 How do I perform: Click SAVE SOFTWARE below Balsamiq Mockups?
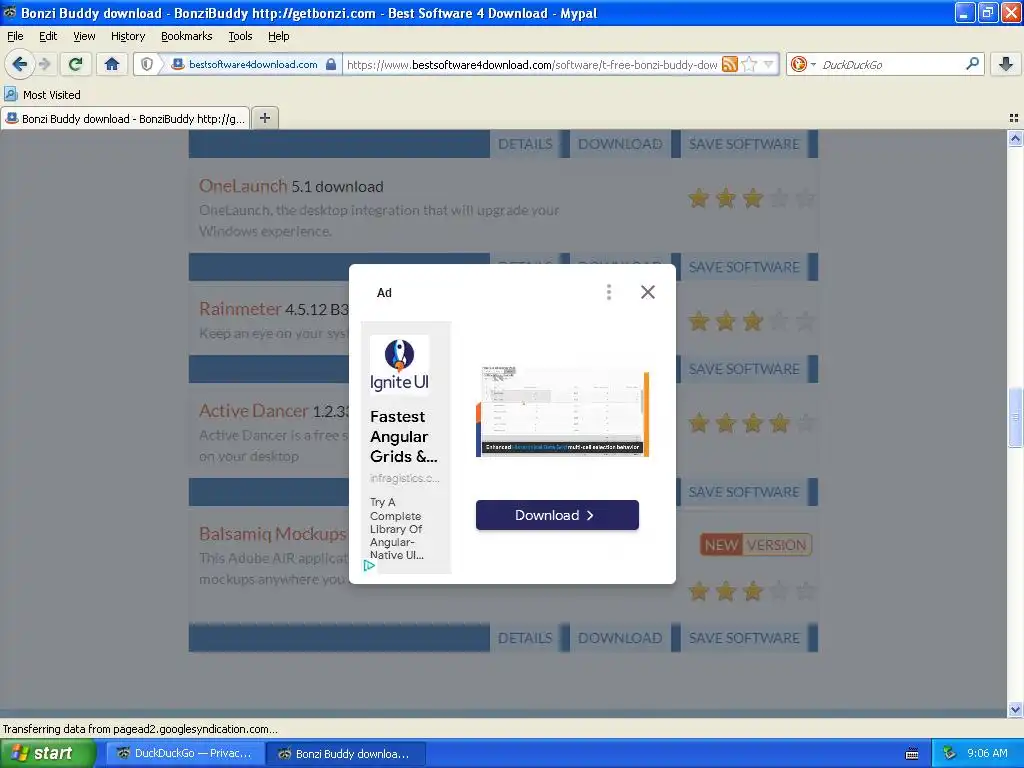tap(744, 638)
